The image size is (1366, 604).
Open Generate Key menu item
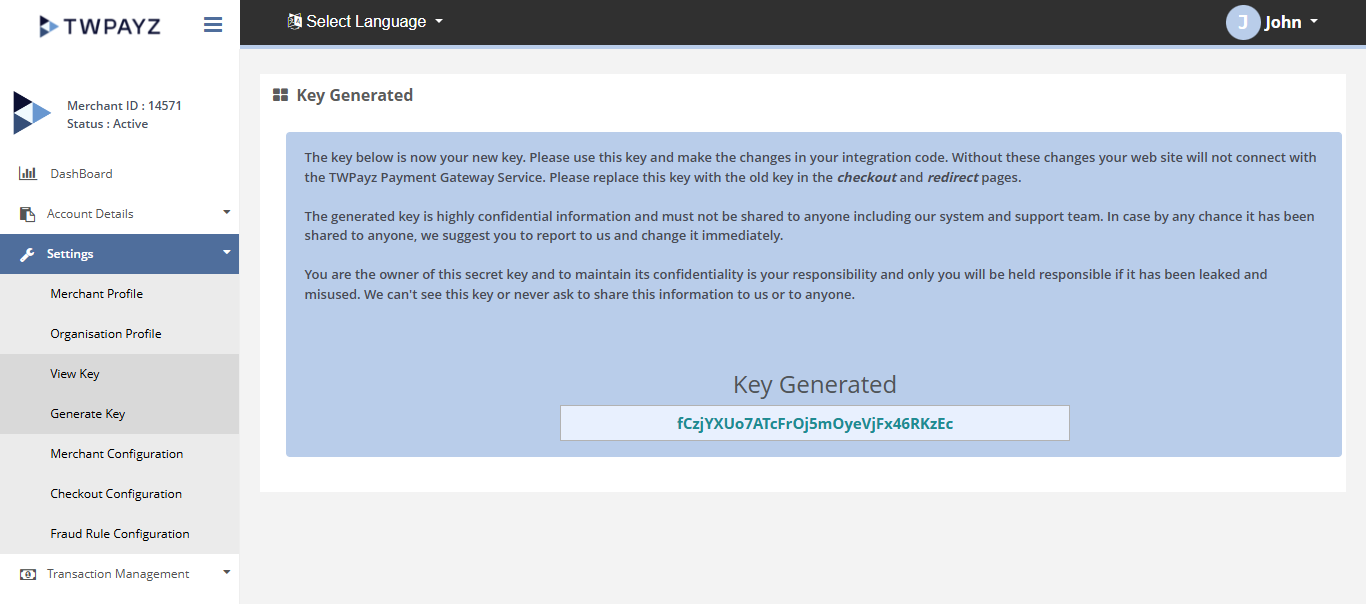tap(88, 414)
